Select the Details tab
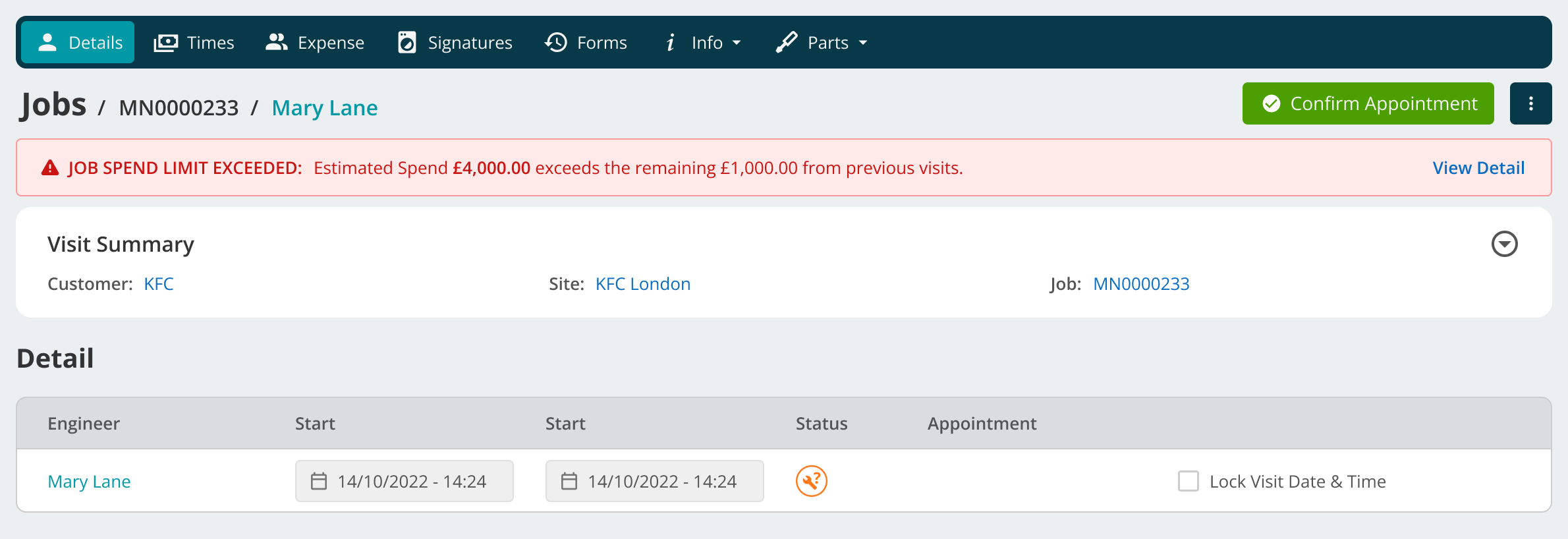Viewport: 1568px width, 539px height. [78, 43]
